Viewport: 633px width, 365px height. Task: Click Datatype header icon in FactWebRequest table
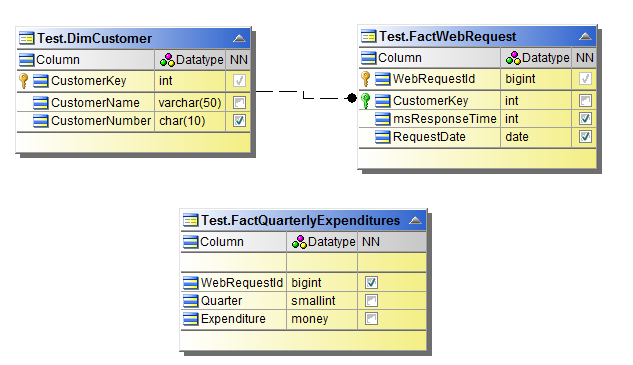click(513, 58)
